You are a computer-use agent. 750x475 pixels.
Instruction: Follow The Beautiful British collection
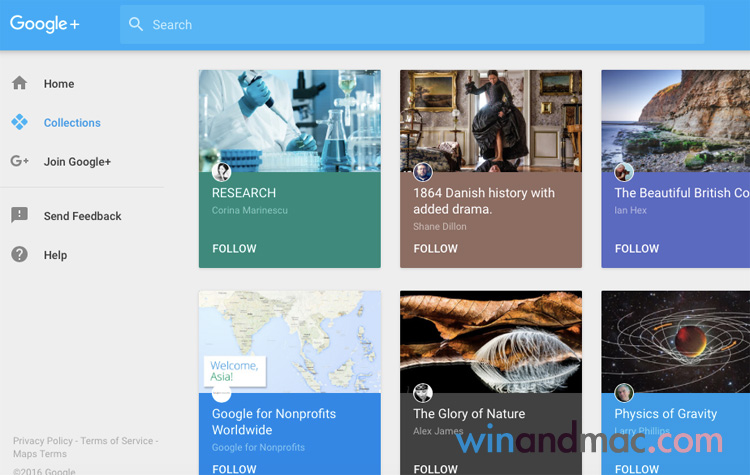pyautogui.click(x=637, y=249)
